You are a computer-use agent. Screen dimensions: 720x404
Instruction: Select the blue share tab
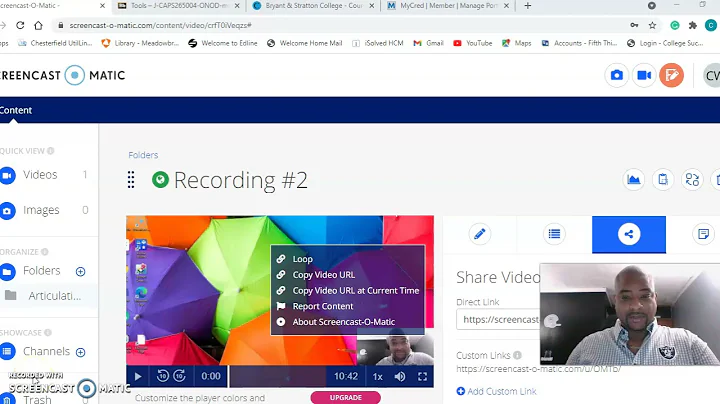[629, 234]
